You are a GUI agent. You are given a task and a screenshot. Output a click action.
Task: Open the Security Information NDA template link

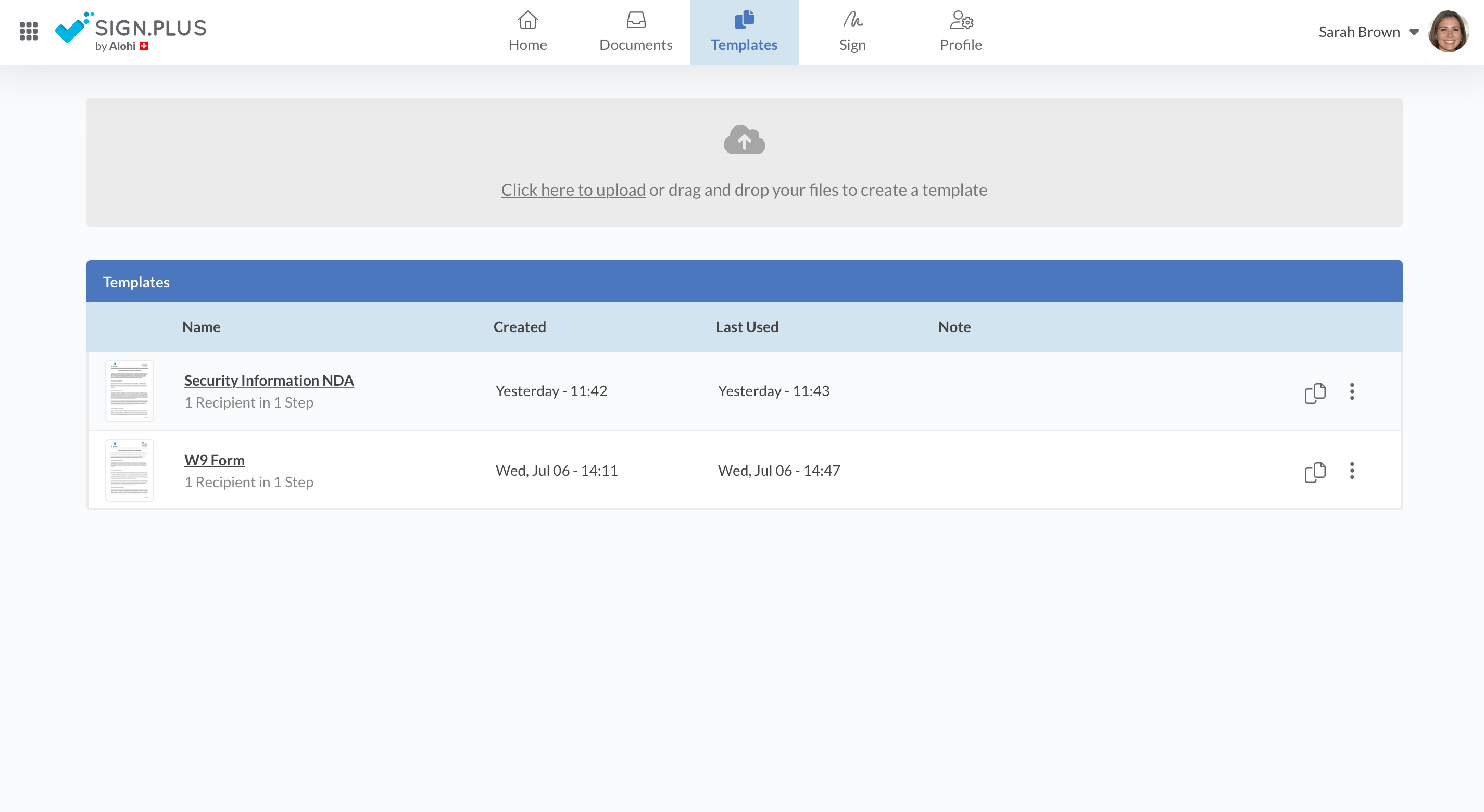coord(269,380)
